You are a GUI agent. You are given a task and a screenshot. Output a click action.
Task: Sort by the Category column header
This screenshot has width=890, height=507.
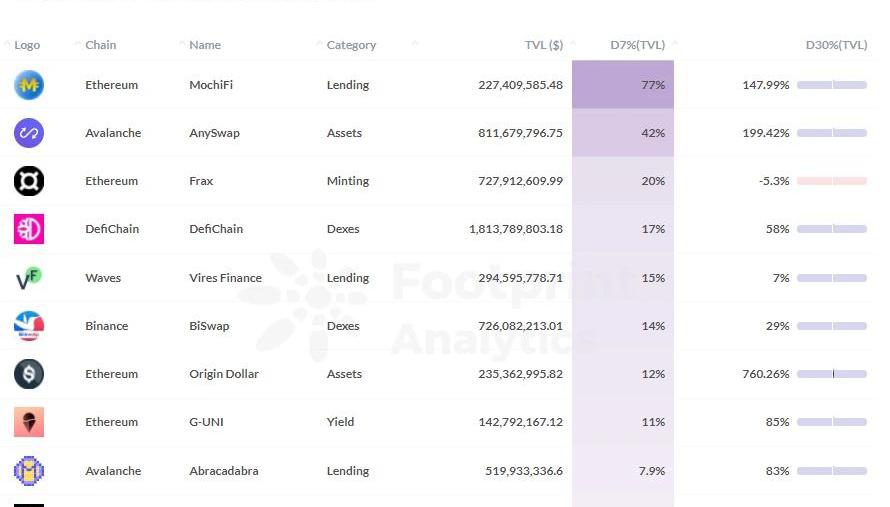click(x=351, y=45)
